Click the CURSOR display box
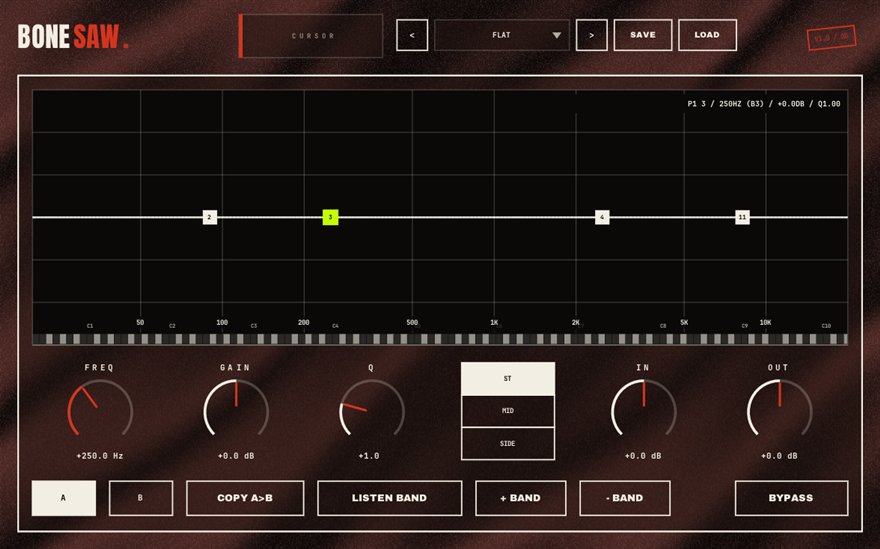 point(311,36)
